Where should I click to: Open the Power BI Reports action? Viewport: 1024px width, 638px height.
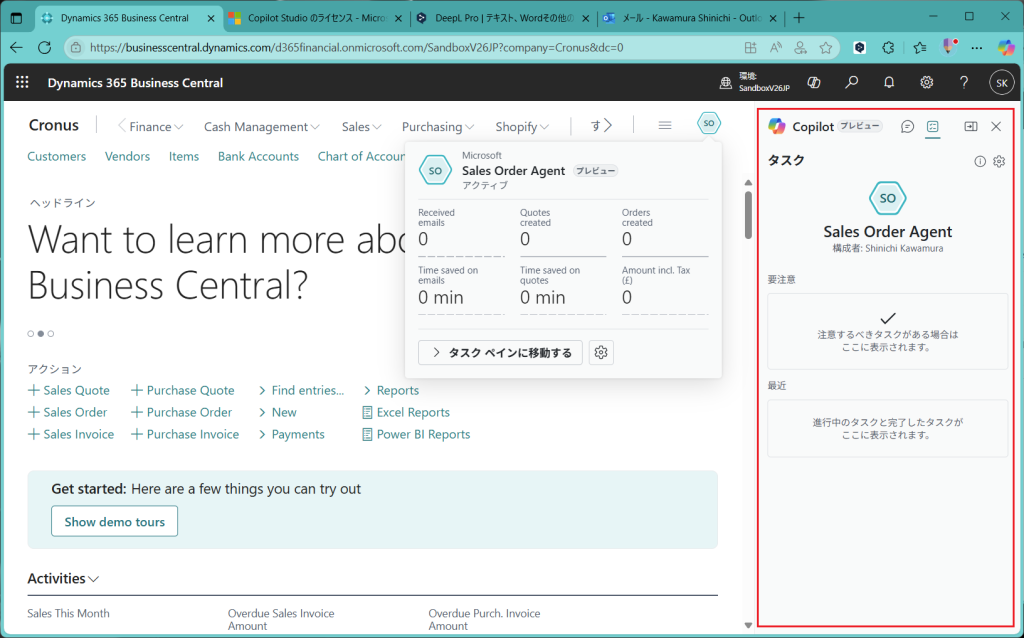click(x=416, y=434)
